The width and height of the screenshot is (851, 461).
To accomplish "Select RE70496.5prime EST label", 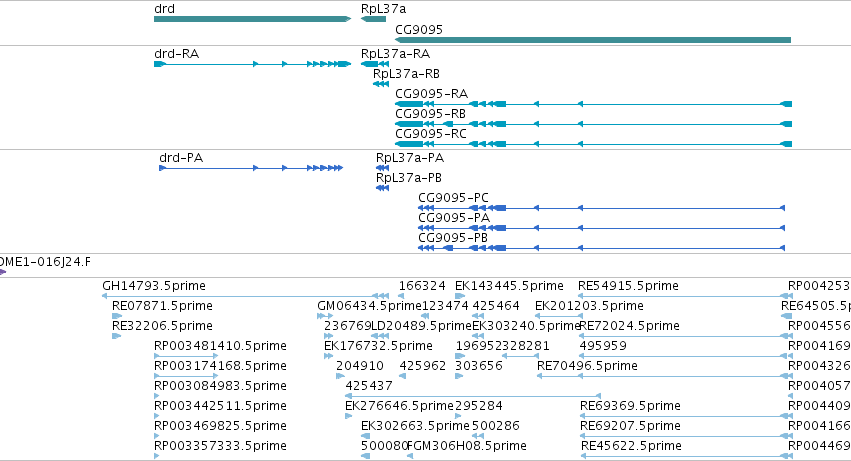I will (x=587, y=367).
